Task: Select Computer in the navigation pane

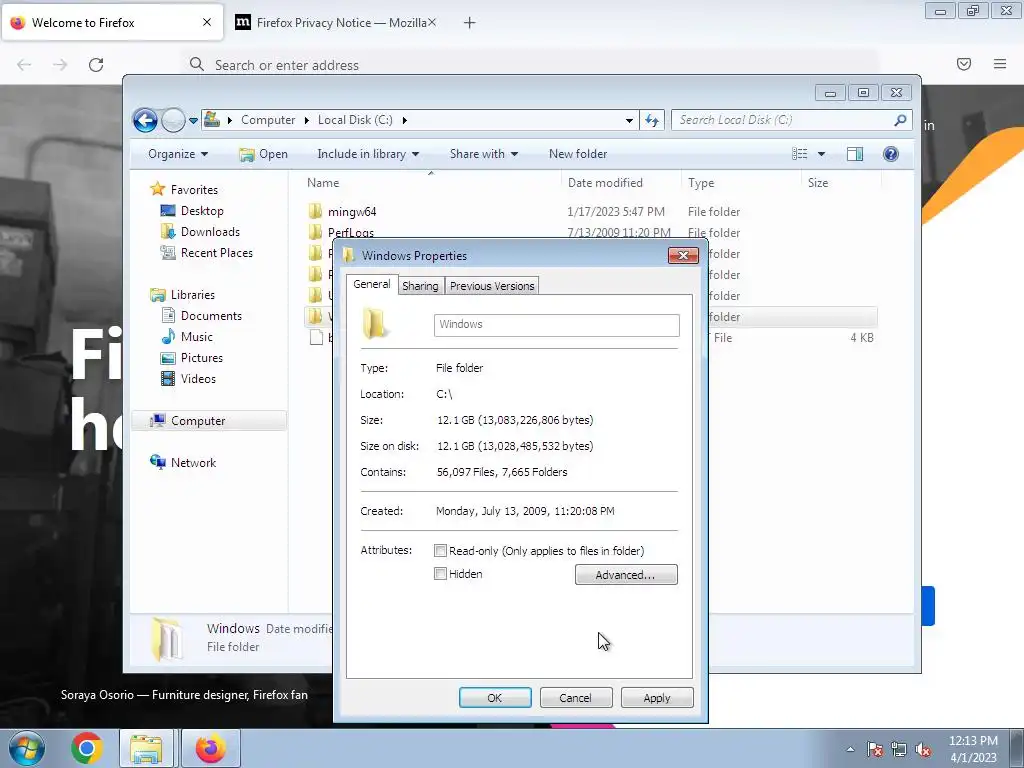Action: (x=197, y=421)
